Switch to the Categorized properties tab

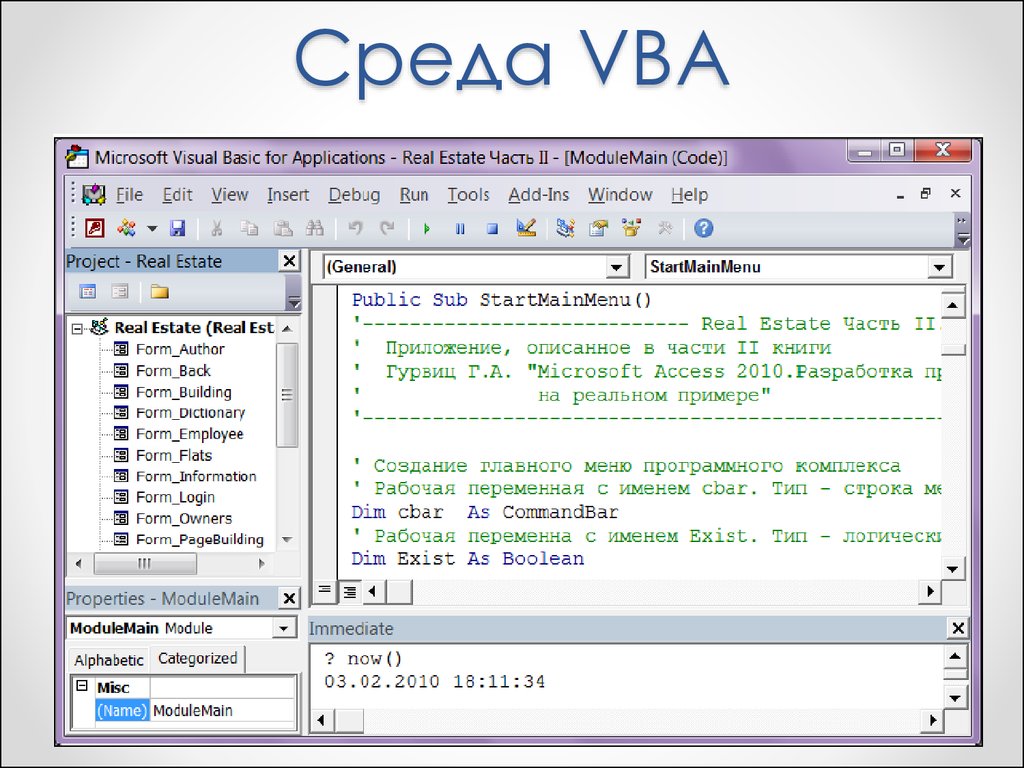[x=198, y=658]
